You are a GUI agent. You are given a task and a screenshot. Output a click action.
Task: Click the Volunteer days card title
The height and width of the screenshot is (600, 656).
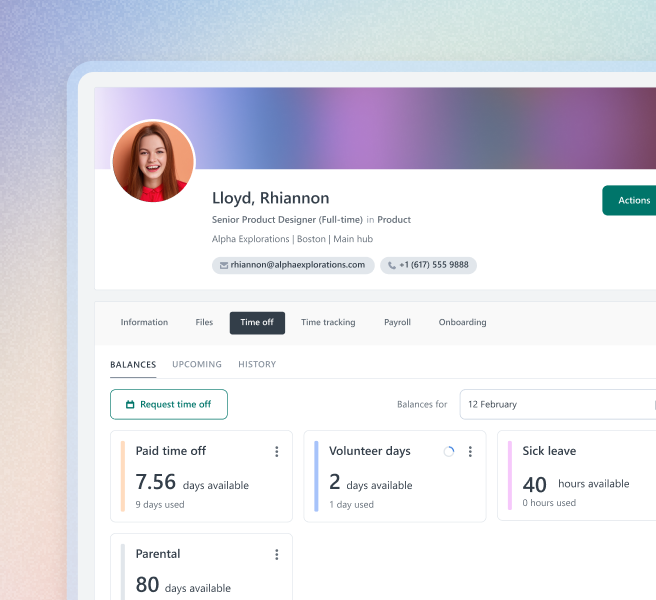click(x=370, y=451)
